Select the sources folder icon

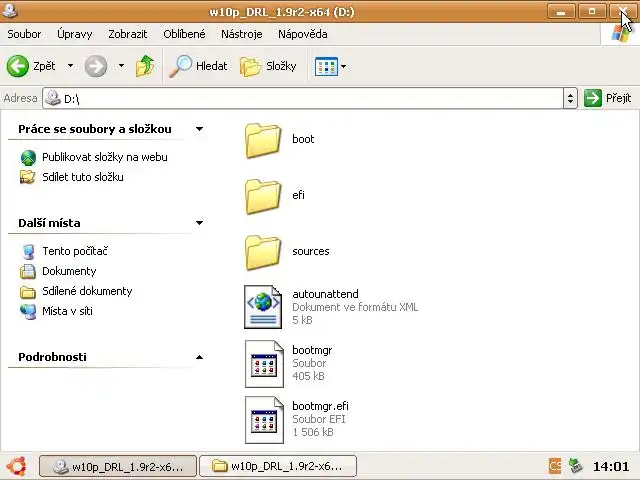(263, 252)
